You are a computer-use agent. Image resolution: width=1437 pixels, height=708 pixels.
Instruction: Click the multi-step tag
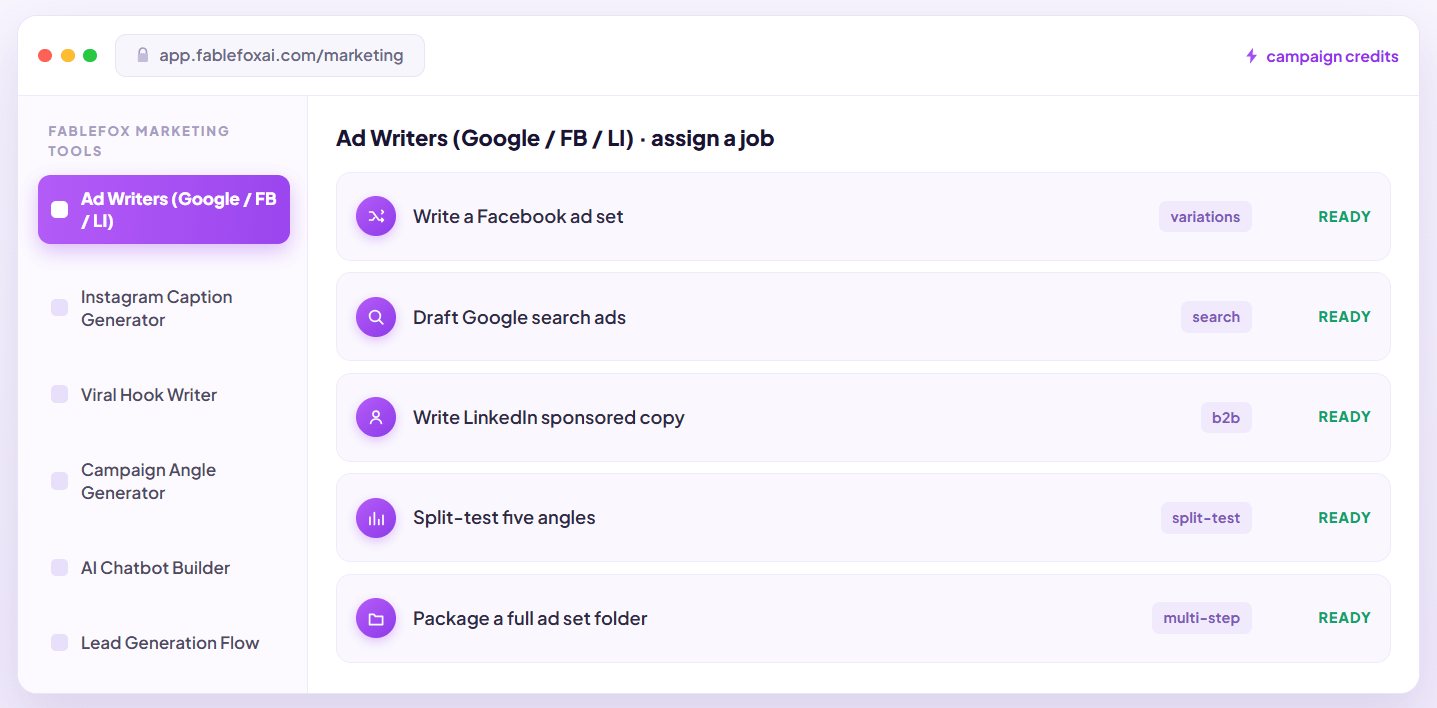1202,618
